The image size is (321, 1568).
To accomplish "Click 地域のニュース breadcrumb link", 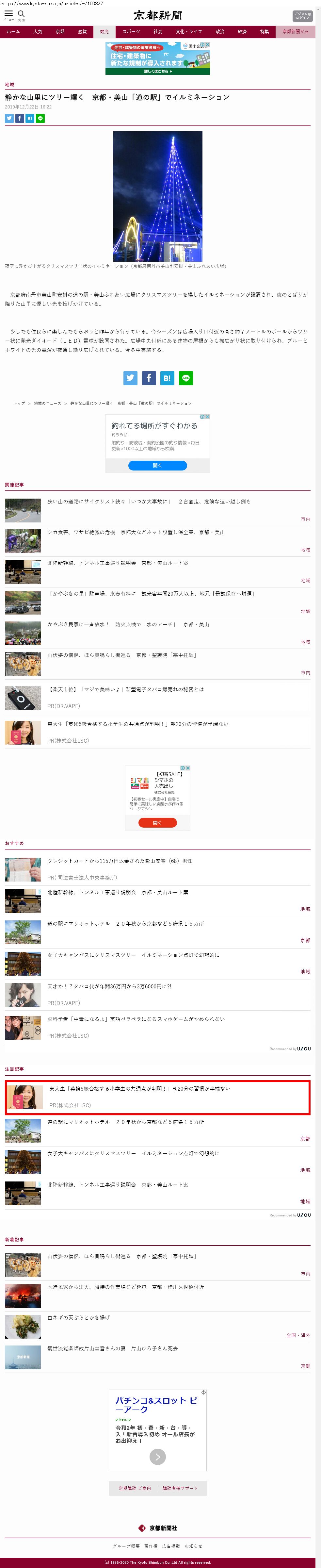I will click(47, 403).
